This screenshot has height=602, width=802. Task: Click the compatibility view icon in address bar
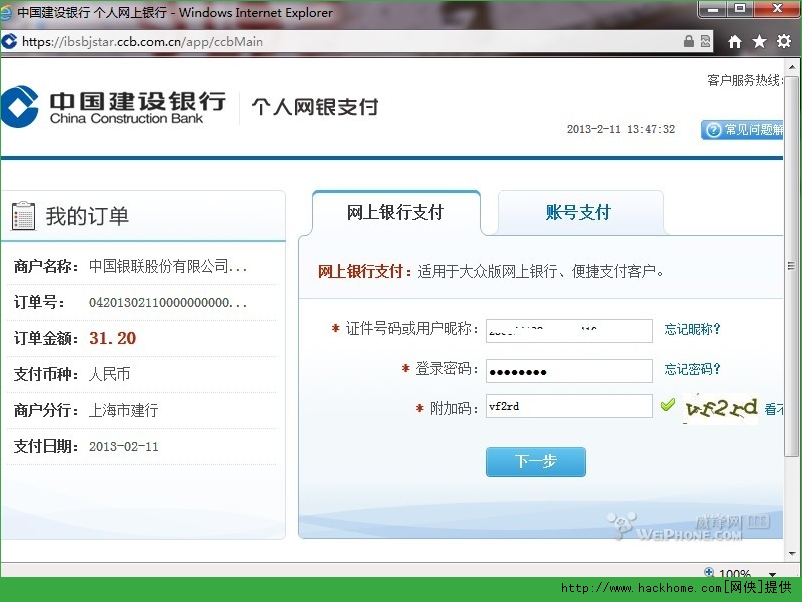tap(705, 41)
